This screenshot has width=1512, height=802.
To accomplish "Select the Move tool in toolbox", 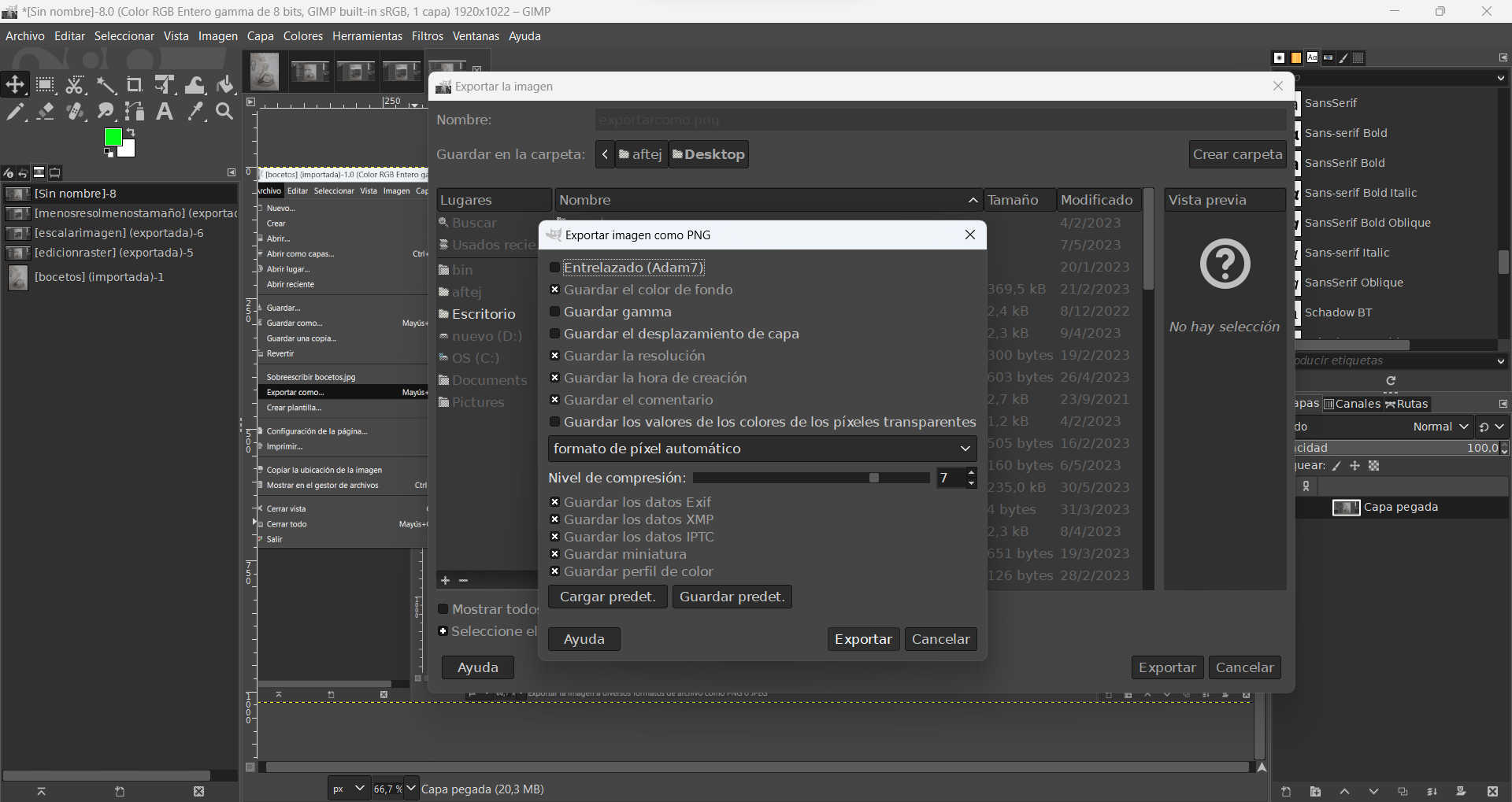I will (15, 85).
